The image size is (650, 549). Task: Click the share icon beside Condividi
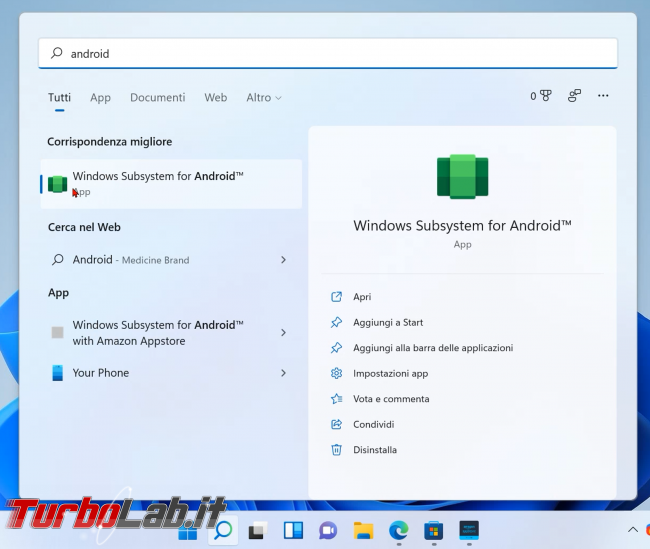[x=336, y=425]
